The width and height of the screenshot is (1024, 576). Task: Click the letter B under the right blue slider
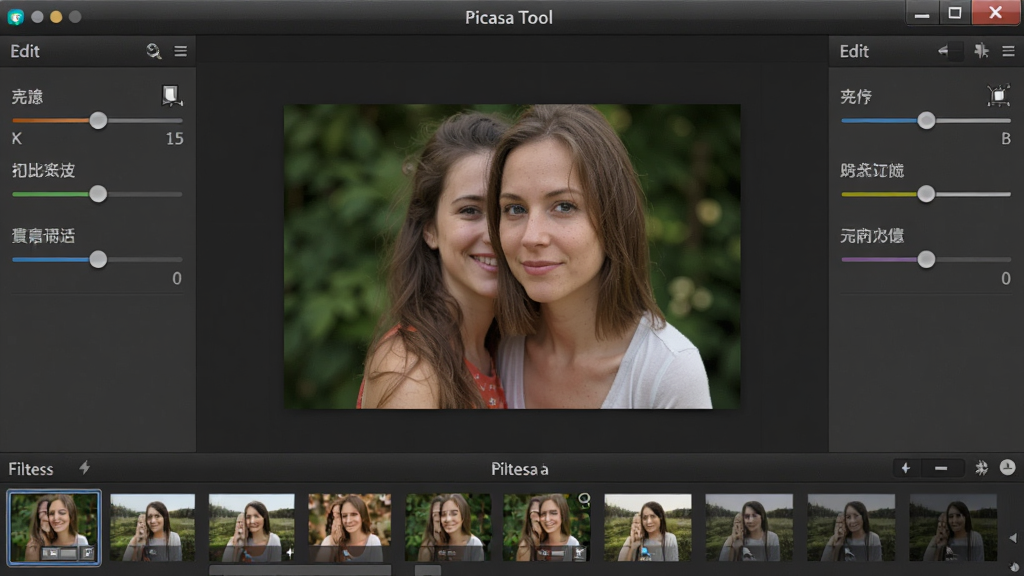1006,138
